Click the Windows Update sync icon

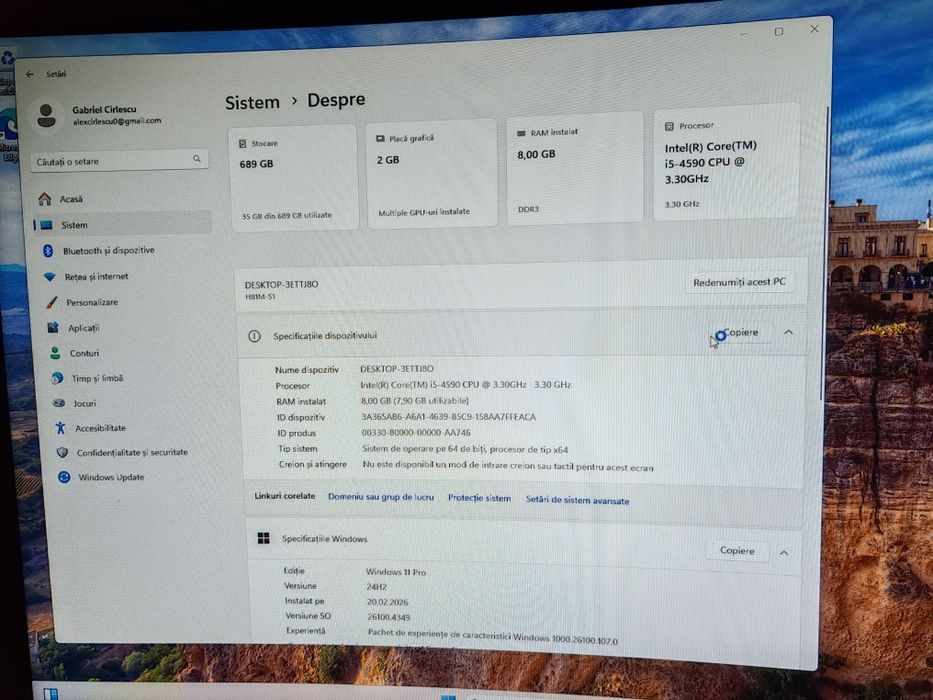tap(64, 477)
